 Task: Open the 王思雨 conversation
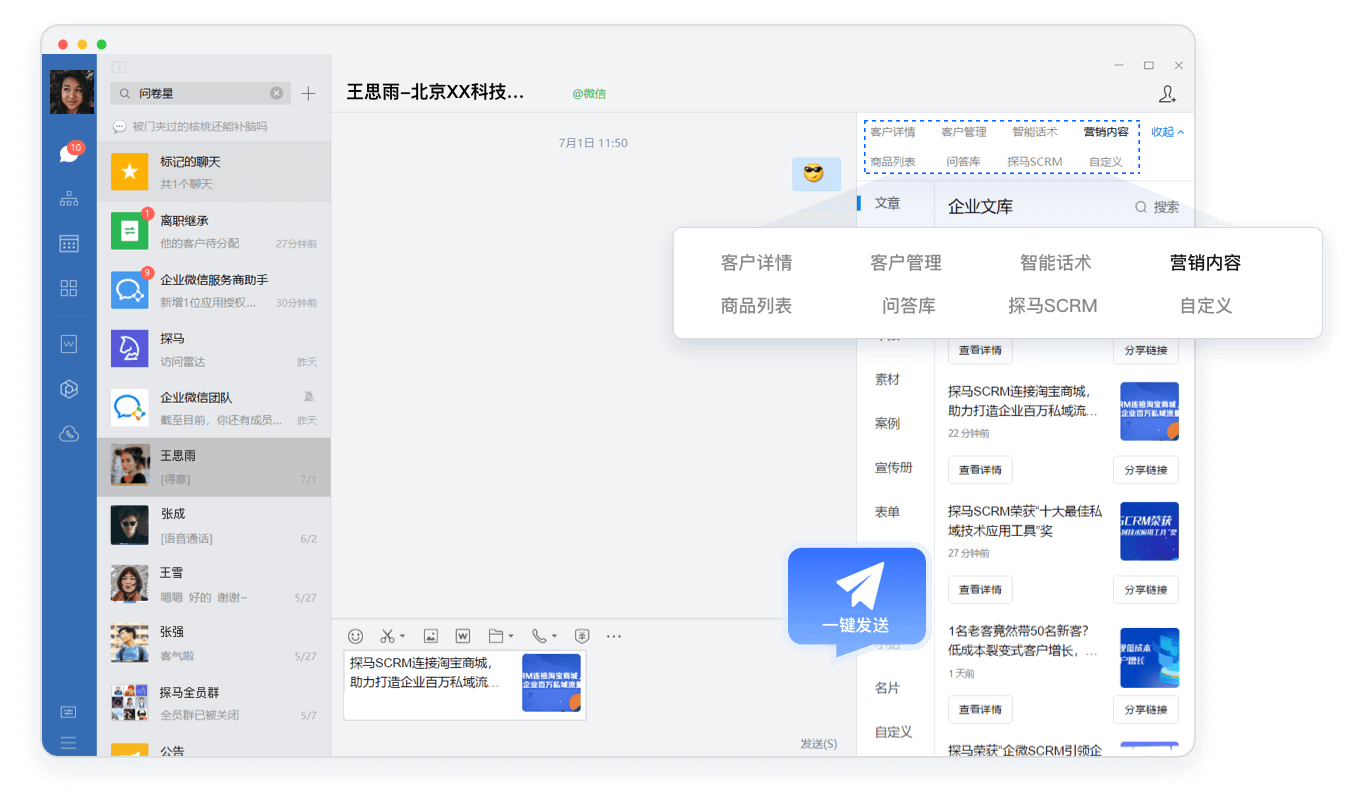(x=214, y=467)
